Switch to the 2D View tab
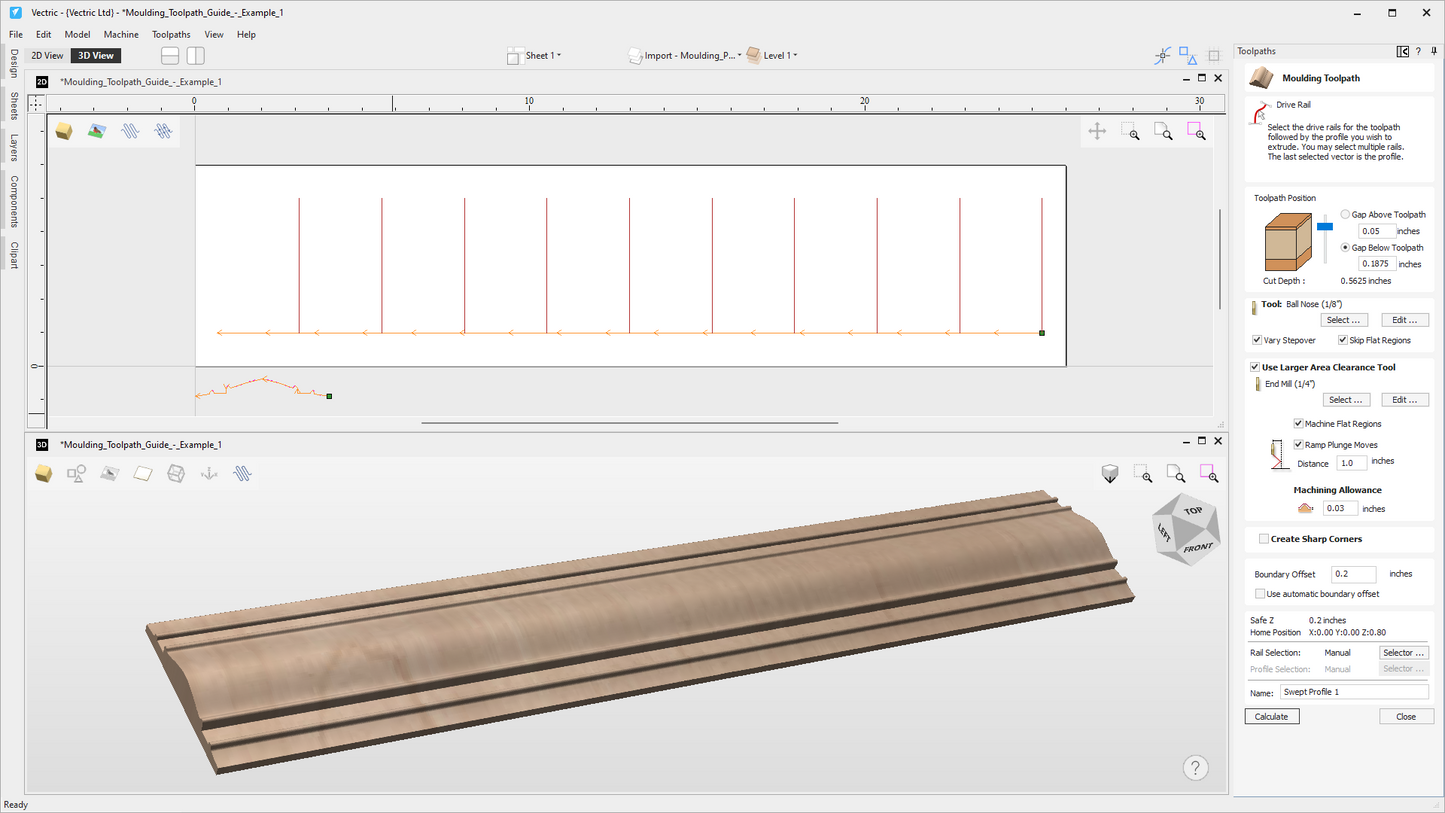Screen dimensions: 1445x813 coord(46,55)
